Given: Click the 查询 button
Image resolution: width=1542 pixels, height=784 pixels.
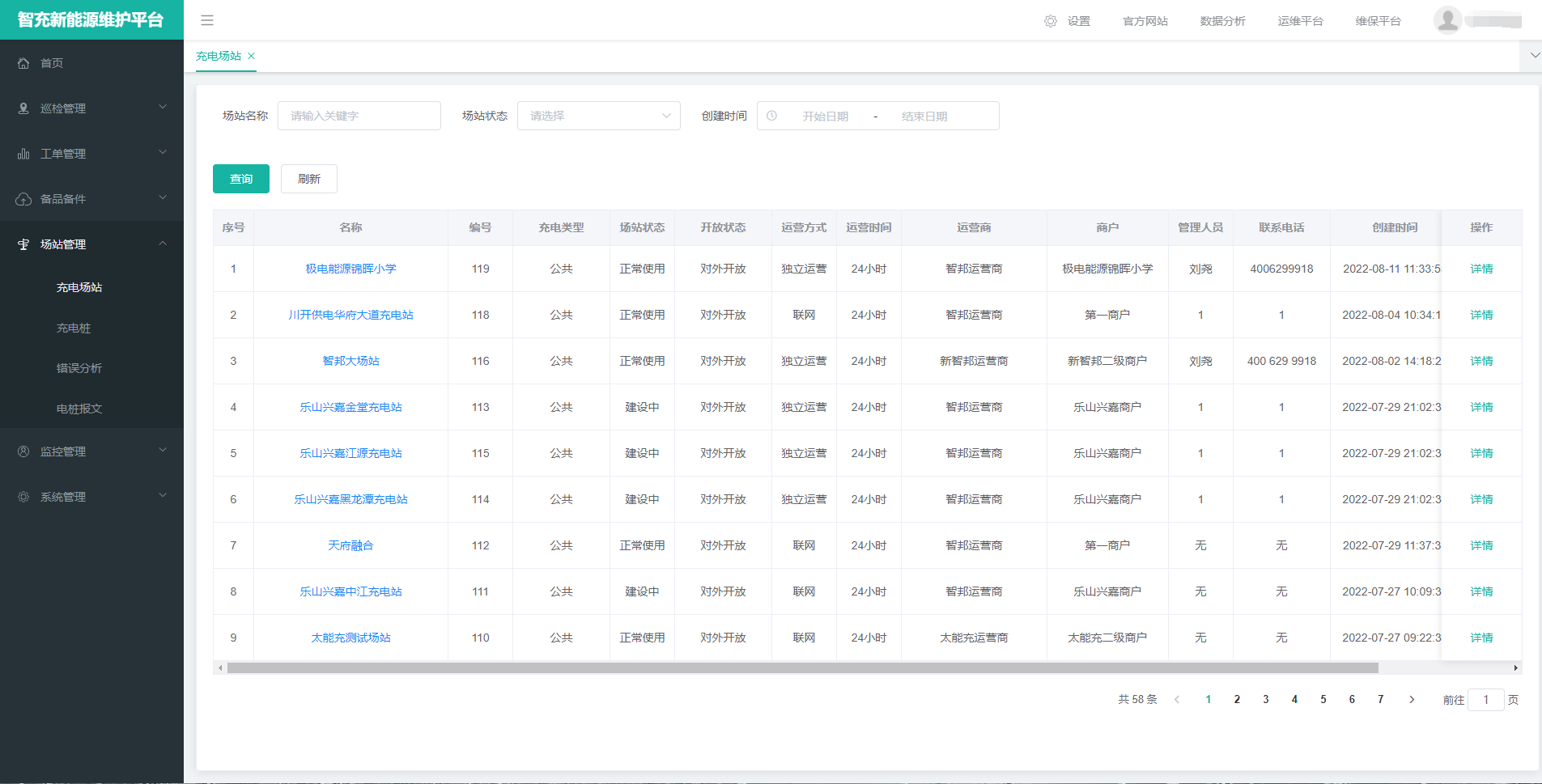Looking at the screenshot, I should (240, 179).
